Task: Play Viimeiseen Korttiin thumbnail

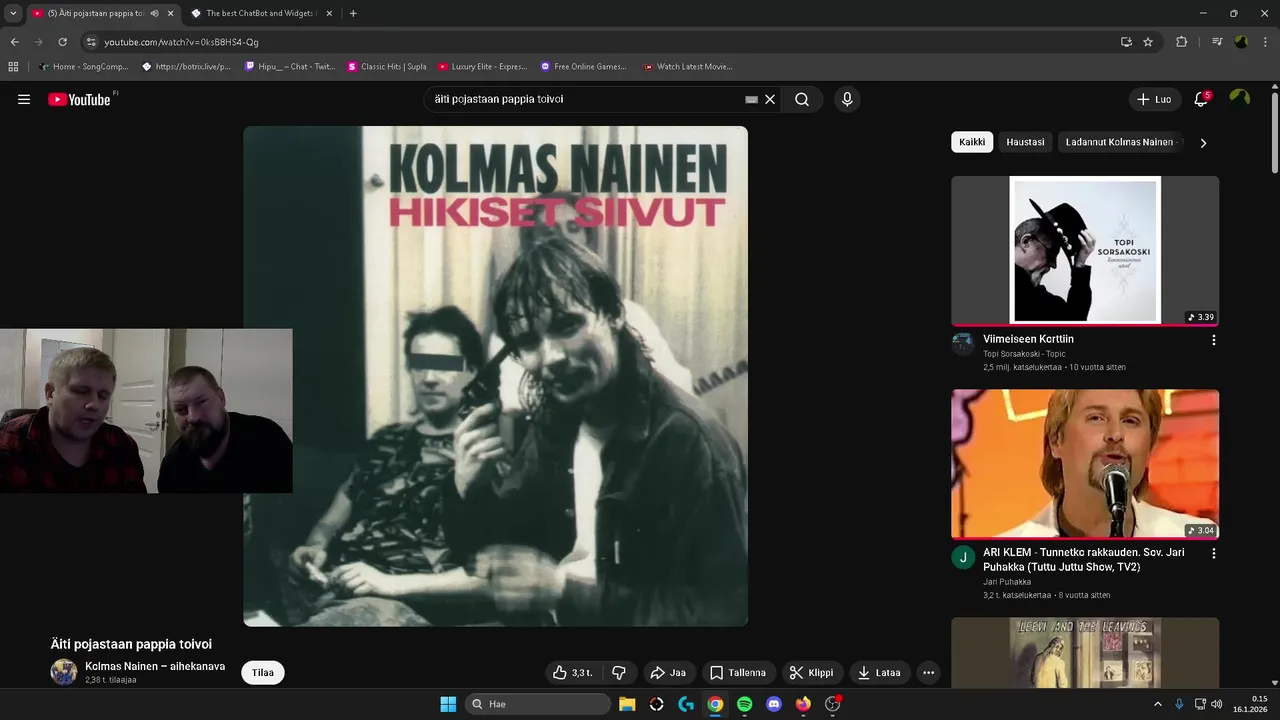Action: point(1085,250)
